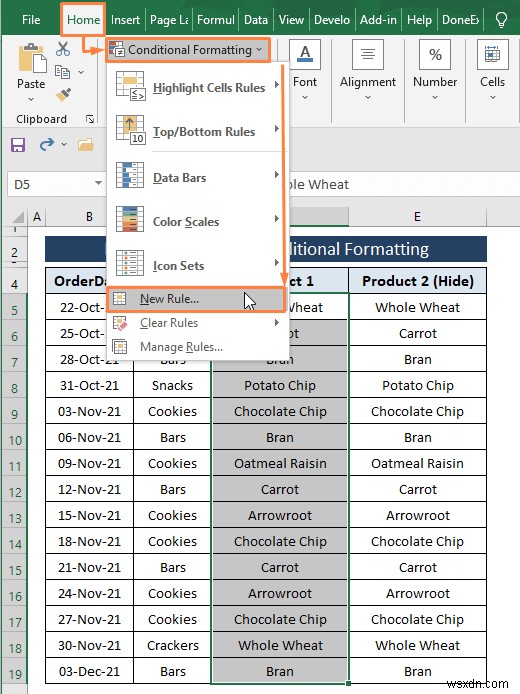This screenshot has height=694, width=520.
Task: Open Clear Rules submenu
Action: [x=197, y=323]
